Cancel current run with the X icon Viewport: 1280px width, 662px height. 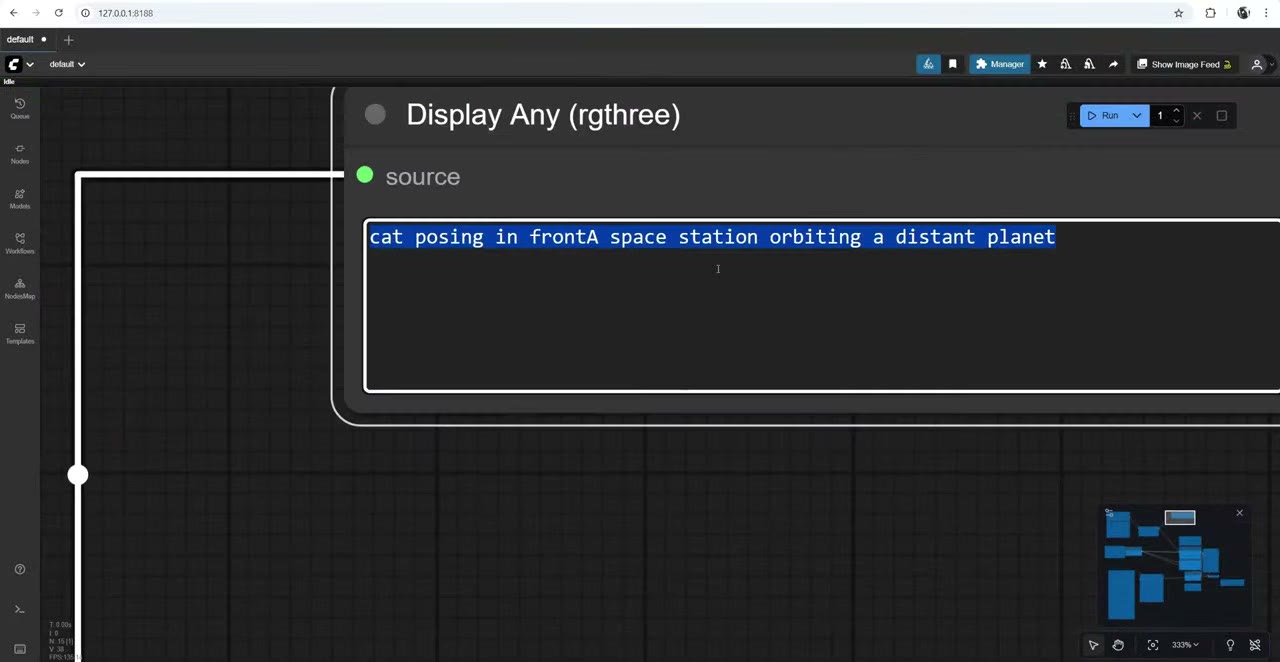pyautogui.click(x=1197, y=116)
